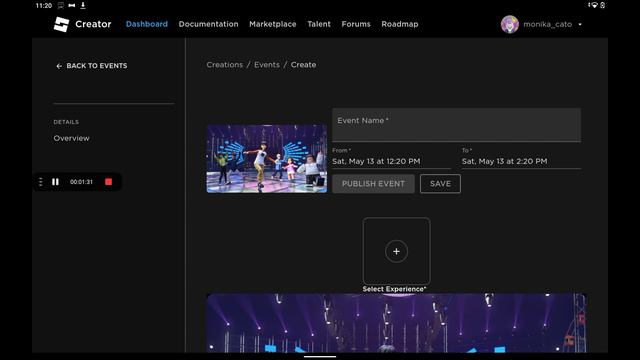This screenshot has height=360, width=640.
Task: Click the monika_cato profile avatar
Action: 510,24
